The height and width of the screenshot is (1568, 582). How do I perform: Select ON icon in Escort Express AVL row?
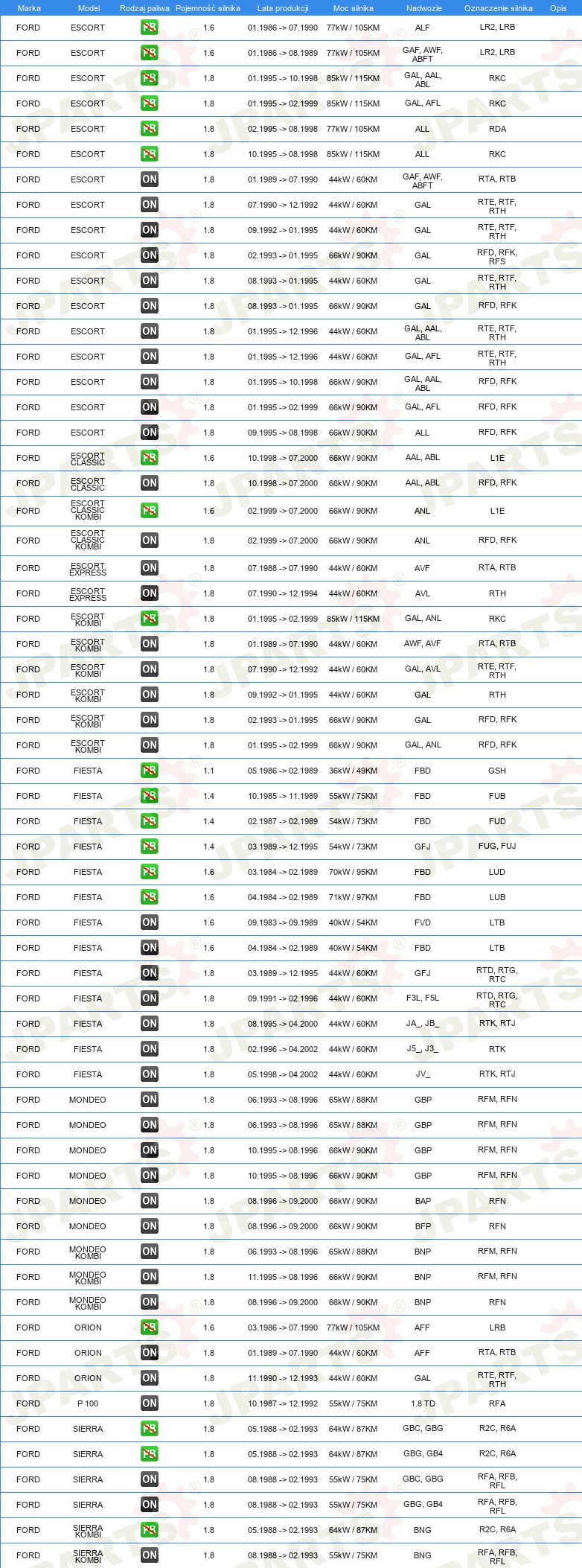pyautogui.click(x=149, y=593)
